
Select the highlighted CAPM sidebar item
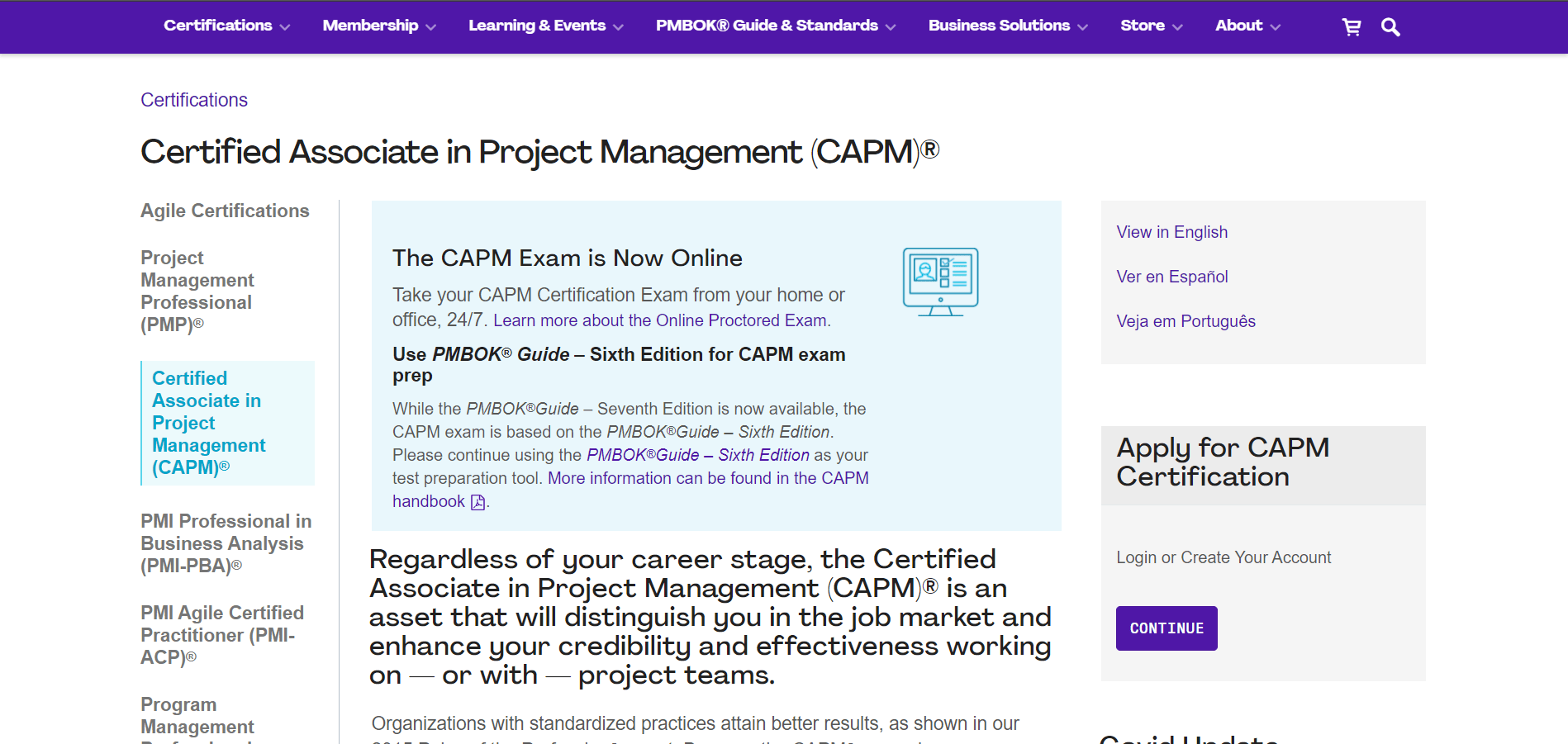coord(228,423)
